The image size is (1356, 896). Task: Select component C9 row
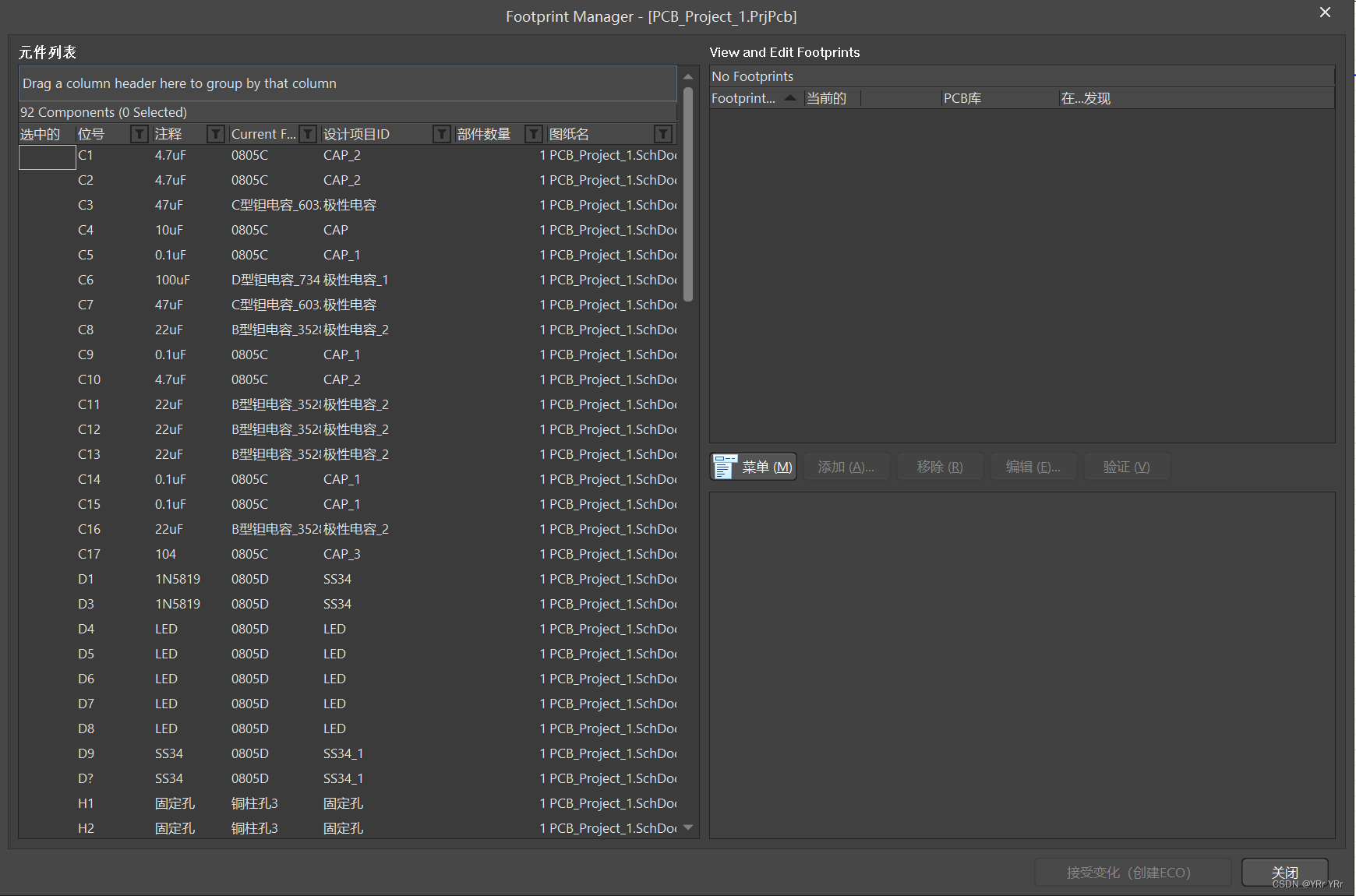pos(348,355)
